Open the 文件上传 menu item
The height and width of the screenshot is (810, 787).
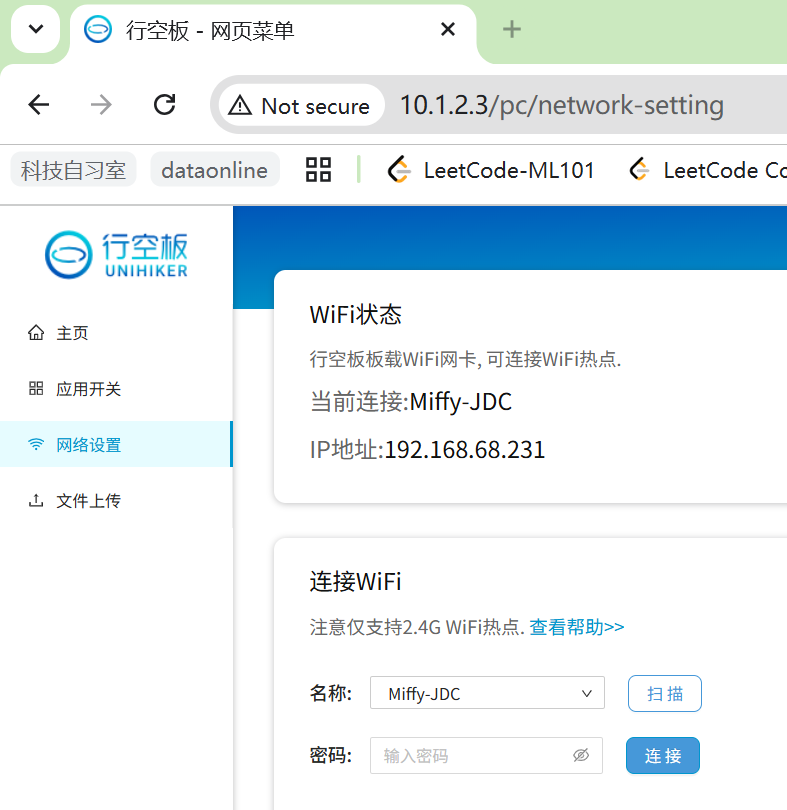[88, 501]
